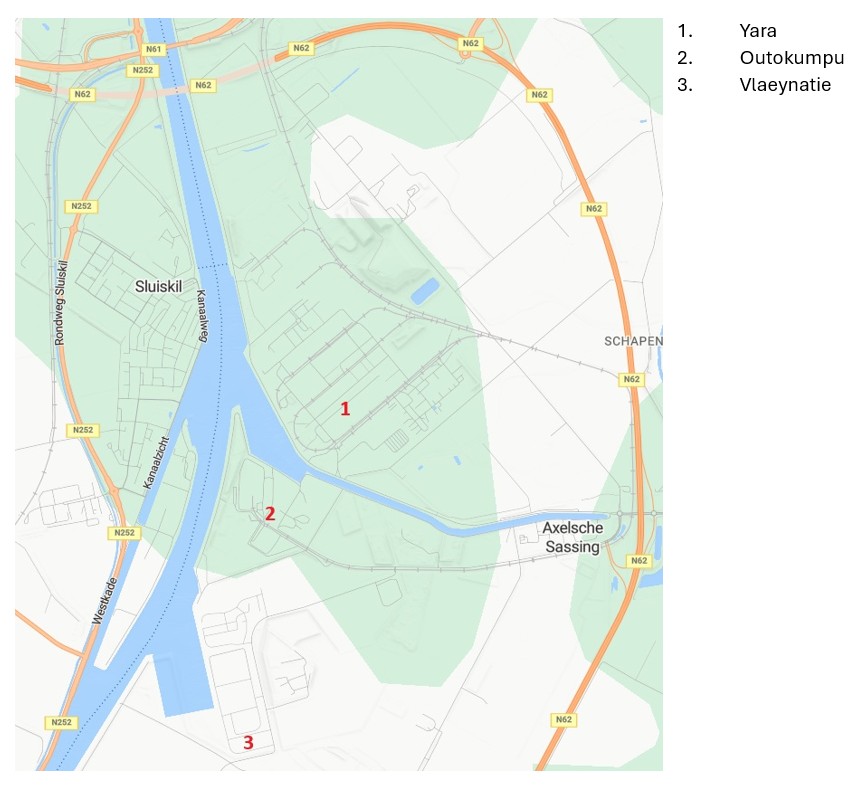Click the SCHAPEN place label

[x=633, y=341]
